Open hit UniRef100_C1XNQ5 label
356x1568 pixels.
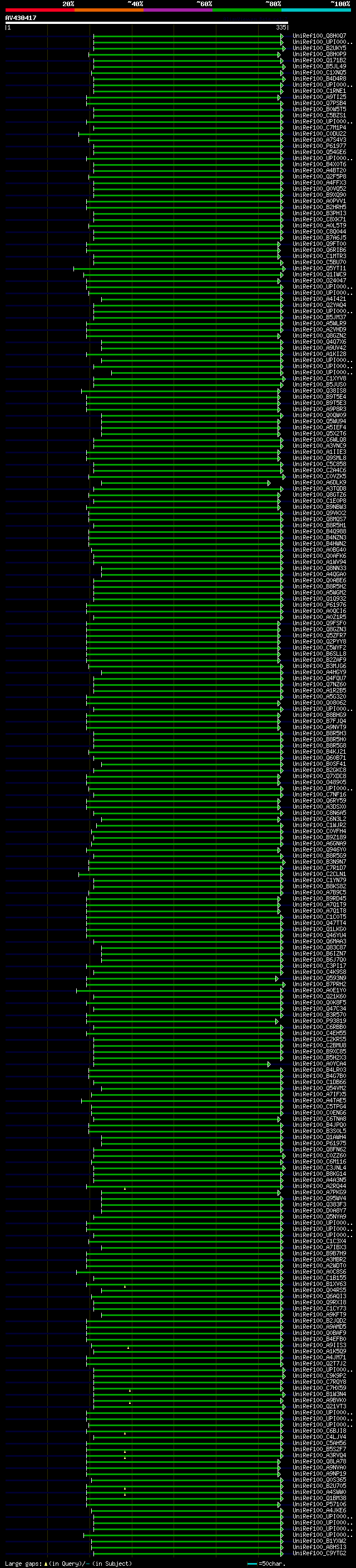point(319,72)
